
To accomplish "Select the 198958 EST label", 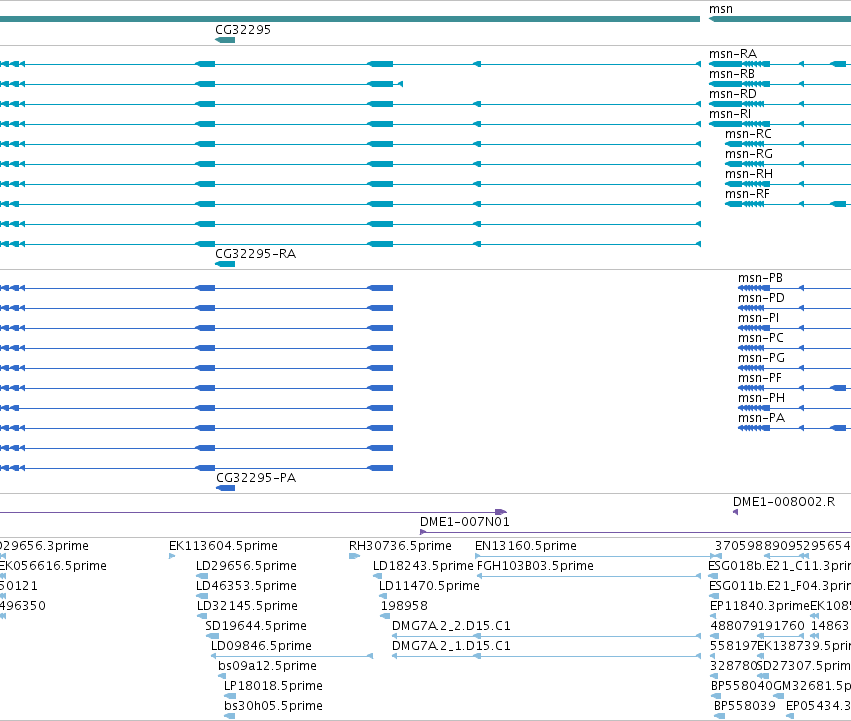I will click(x=404, y=606).
